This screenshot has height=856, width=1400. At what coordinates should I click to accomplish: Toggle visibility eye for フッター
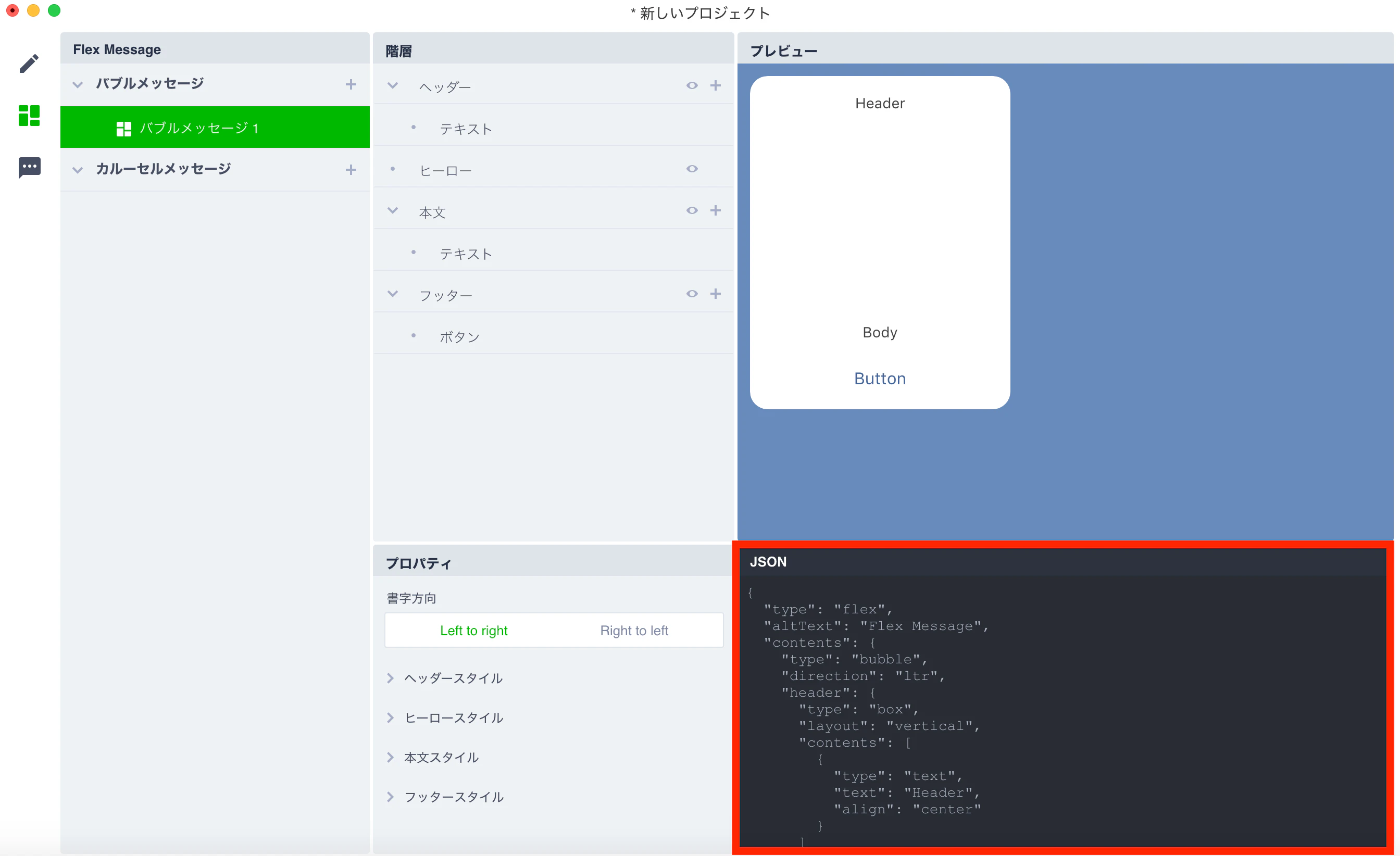pos(692,294)
